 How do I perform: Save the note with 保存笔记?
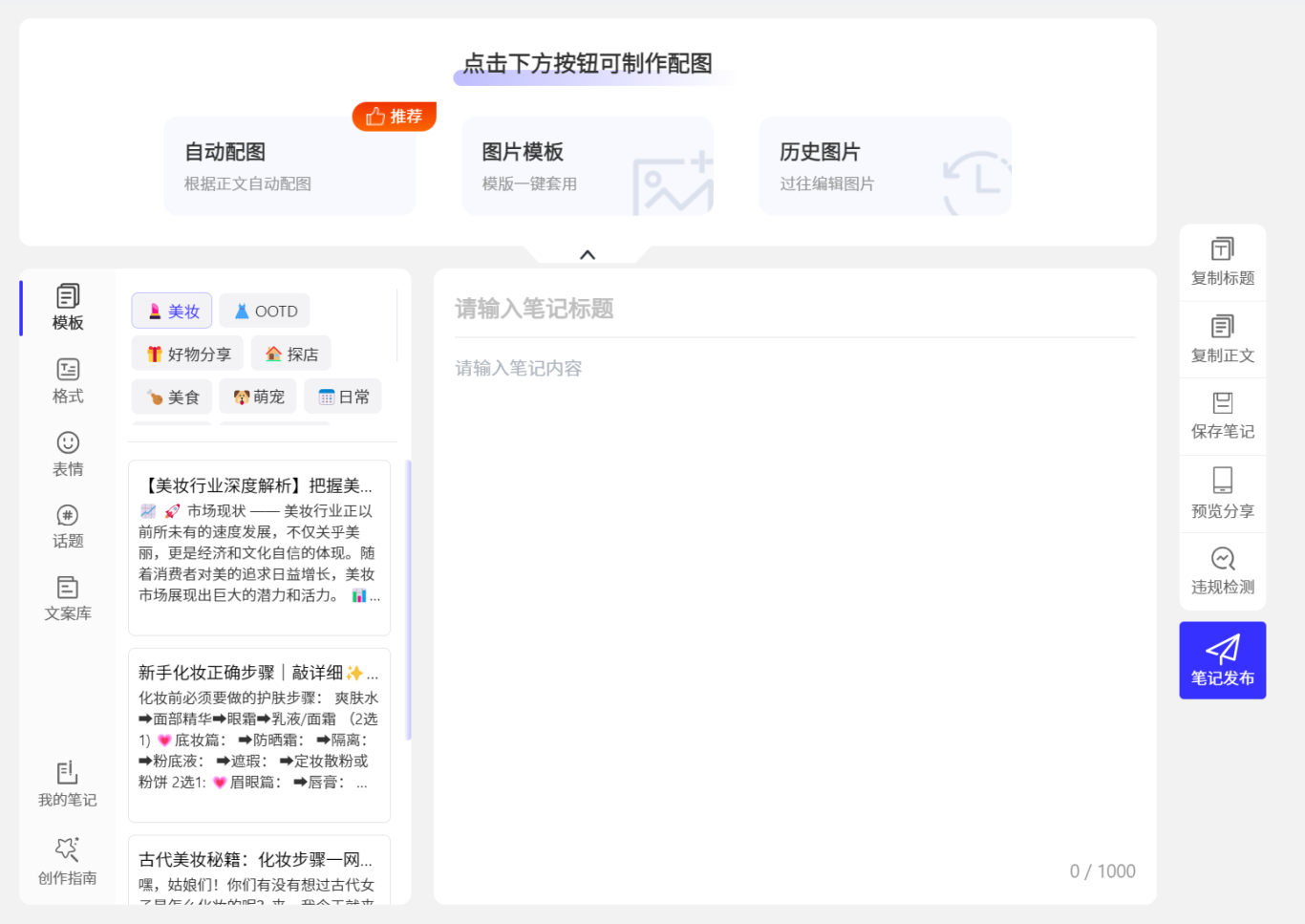pos(1222,416)
